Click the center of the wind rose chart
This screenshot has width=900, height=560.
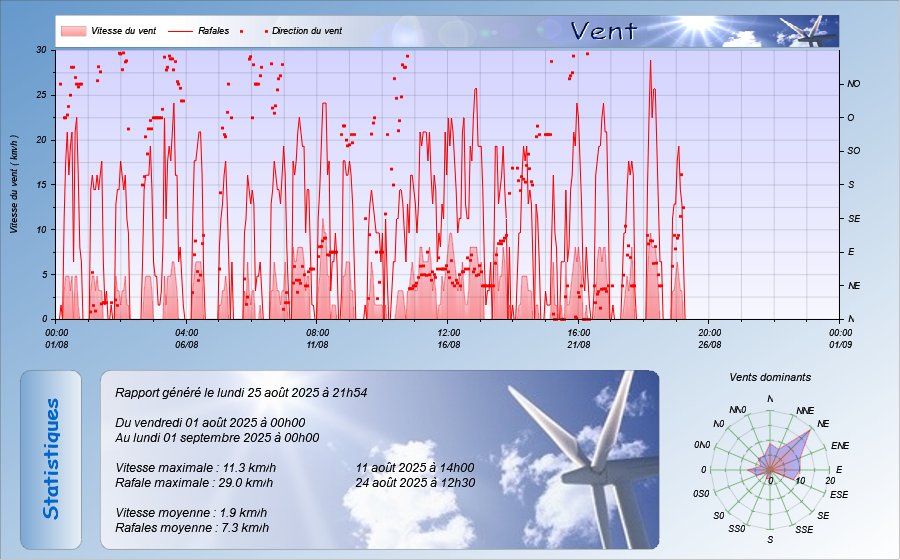[x=770, y=470]
